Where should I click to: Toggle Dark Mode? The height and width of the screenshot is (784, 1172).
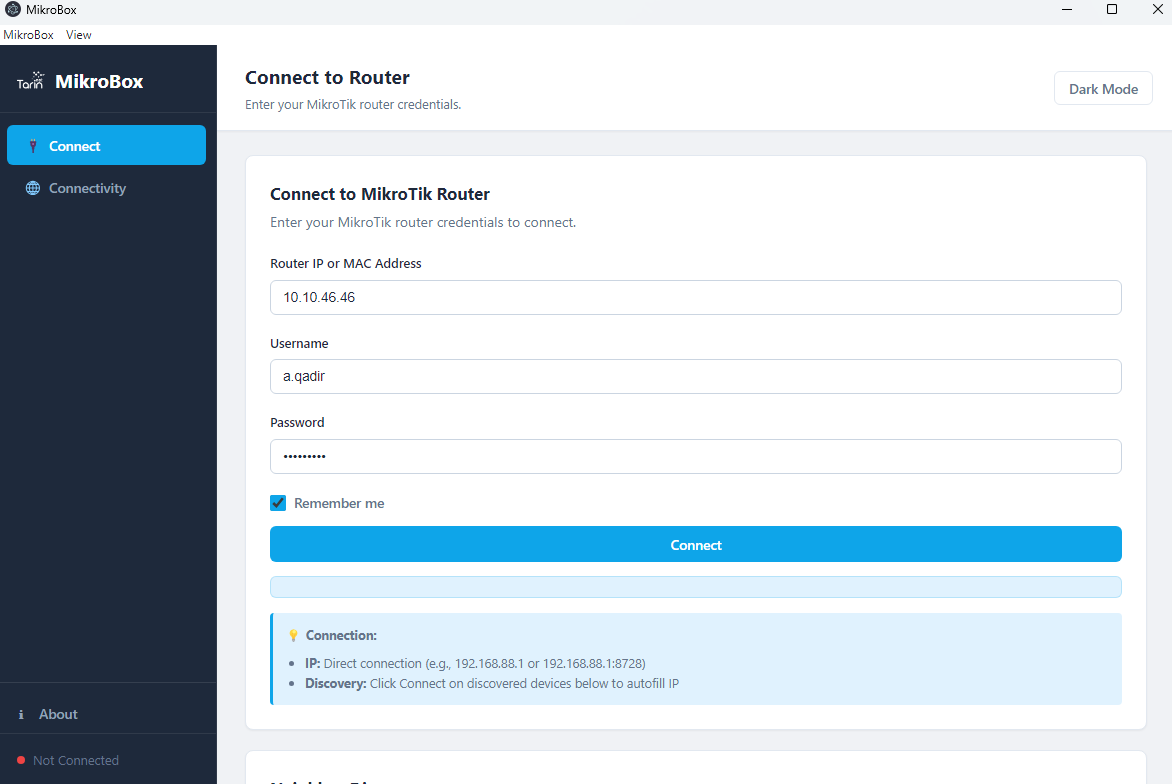[1103, 89]
